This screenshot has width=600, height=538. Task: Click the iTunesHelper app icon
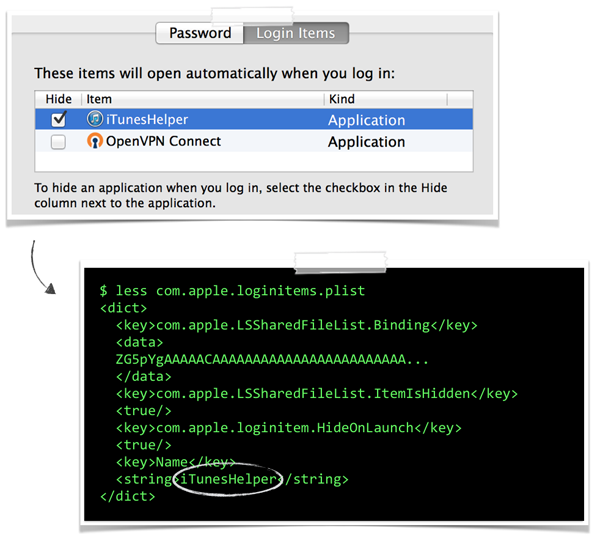[95, 119]
